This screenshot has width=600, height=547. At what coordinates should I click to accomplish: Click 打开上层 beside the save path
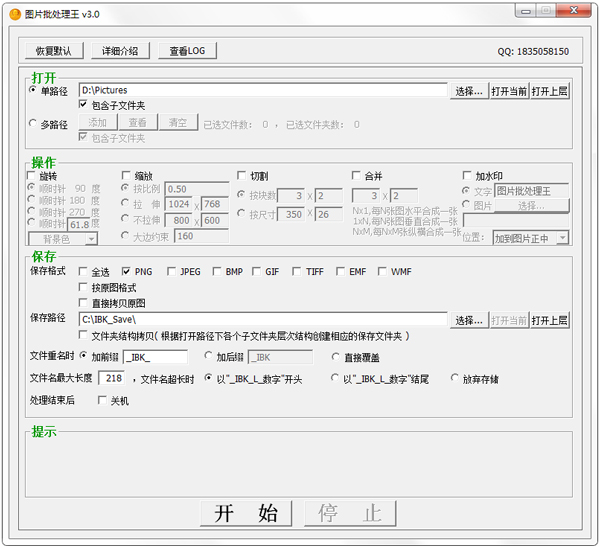[x=549, y=320]
